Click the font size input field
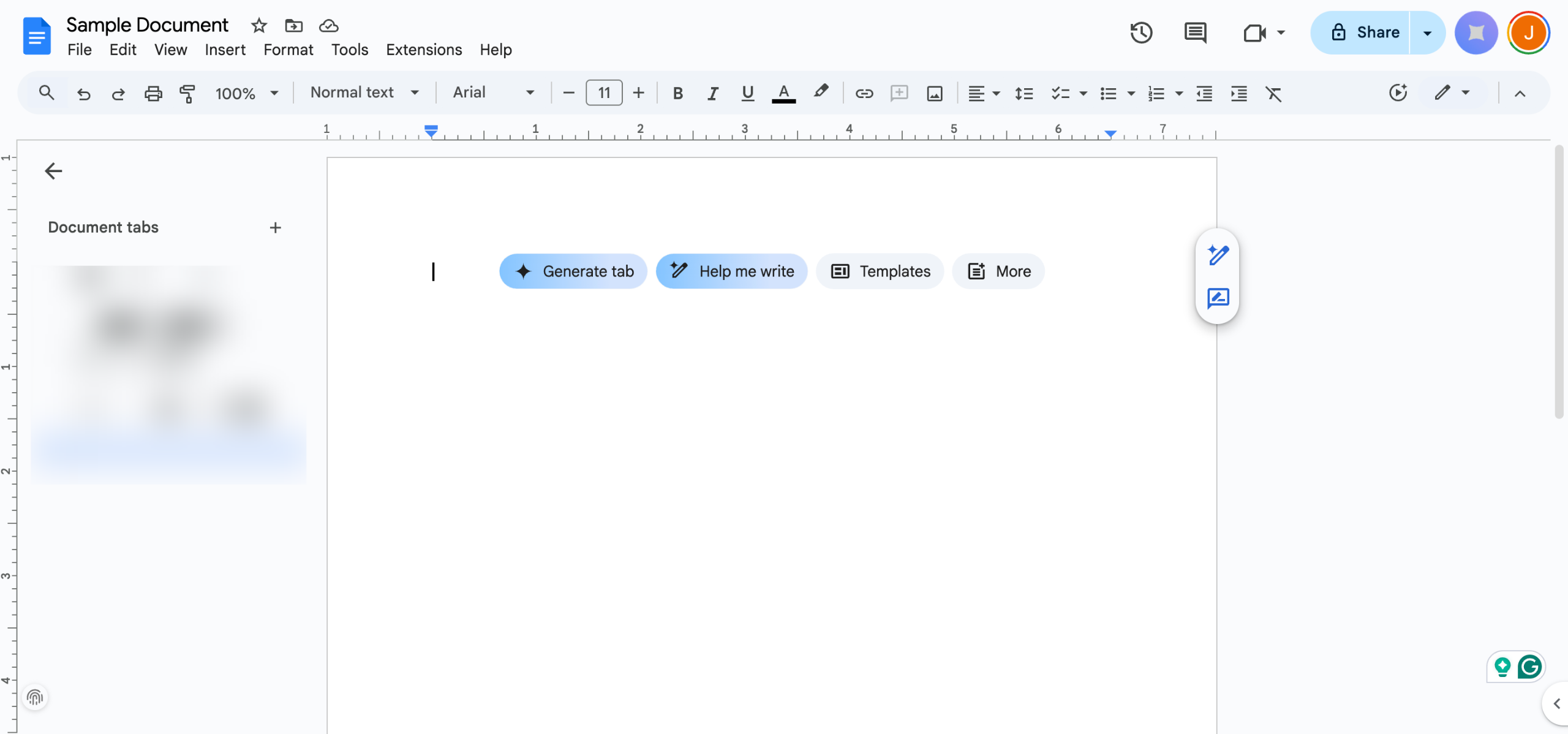 [604, 93]
